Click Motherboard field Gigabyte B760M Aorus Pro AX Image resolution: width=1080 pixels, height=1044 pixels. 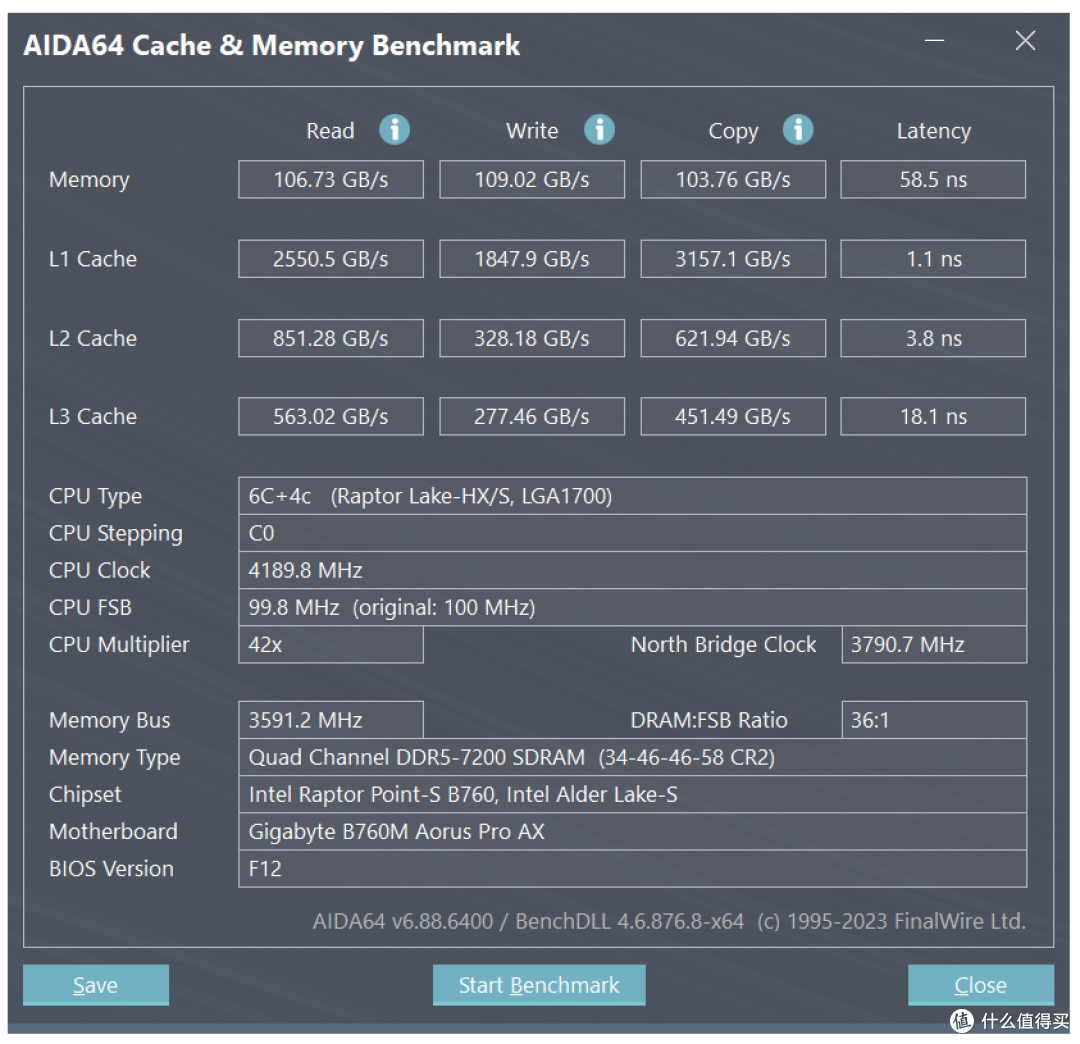(x=632, y=832)
